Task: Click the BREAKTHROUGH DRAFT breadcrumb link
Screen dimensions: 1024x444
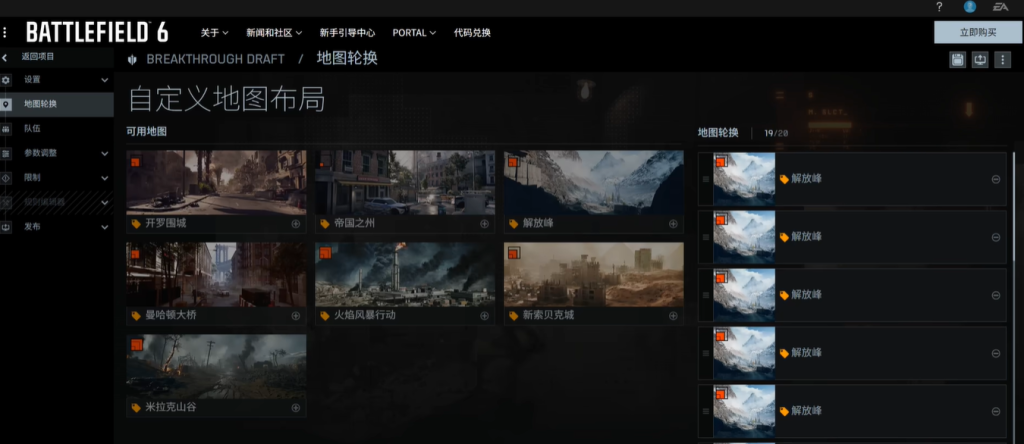Action: pos(215,59)
